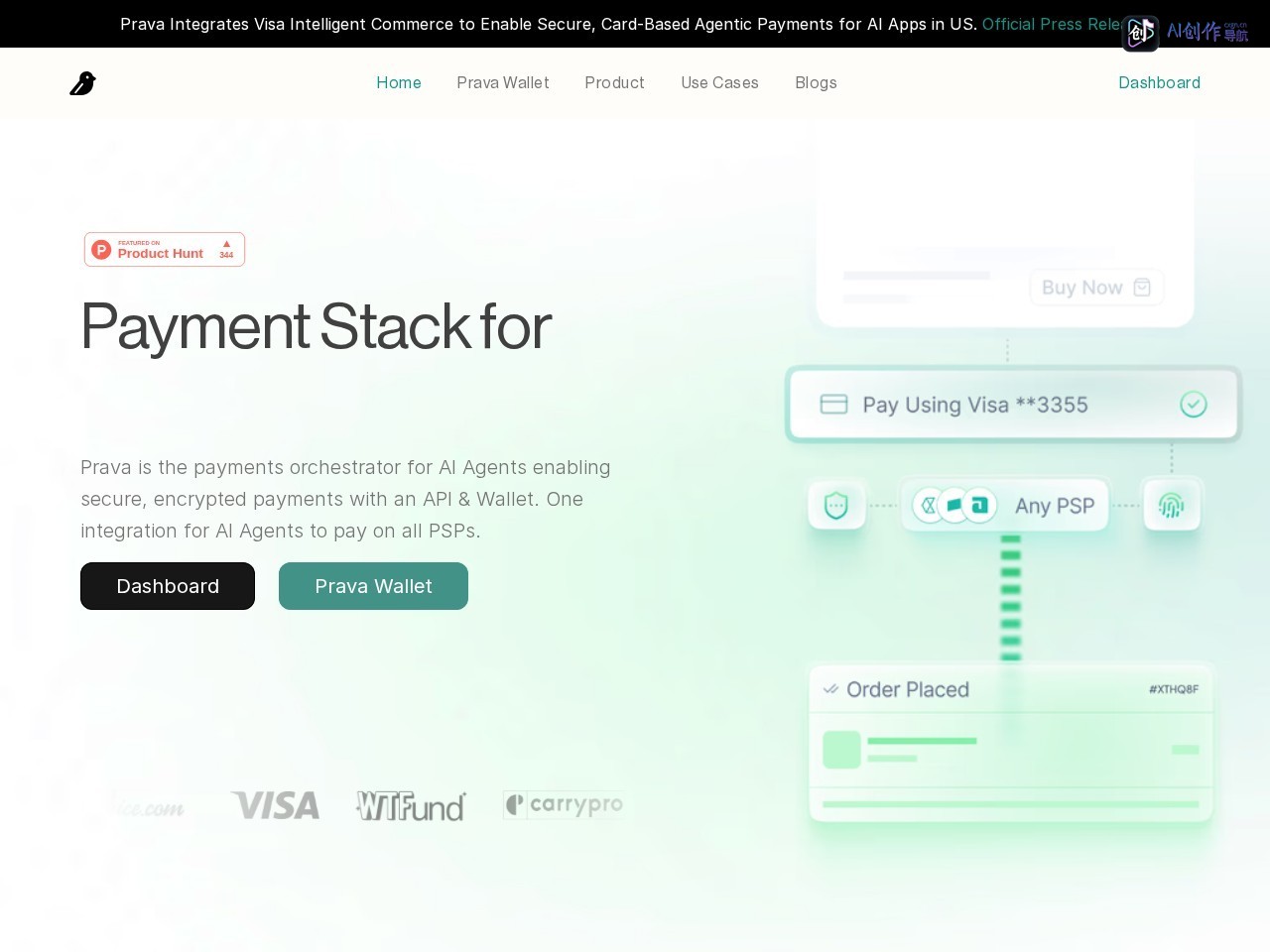
Task: Click the Product Hunt upvote arrow
Action: [226, 244]
